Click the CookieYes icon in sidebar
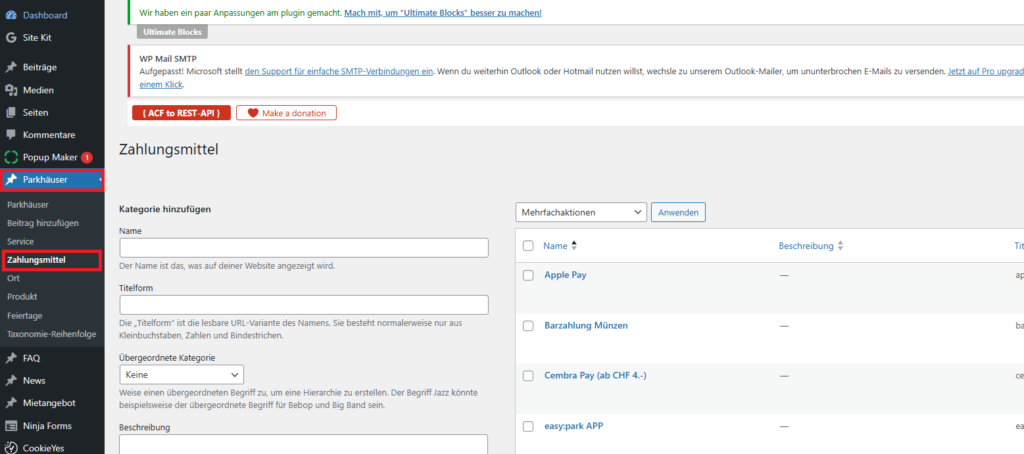Viewport: 1024px width, 454px height. (x=11, y=447)
